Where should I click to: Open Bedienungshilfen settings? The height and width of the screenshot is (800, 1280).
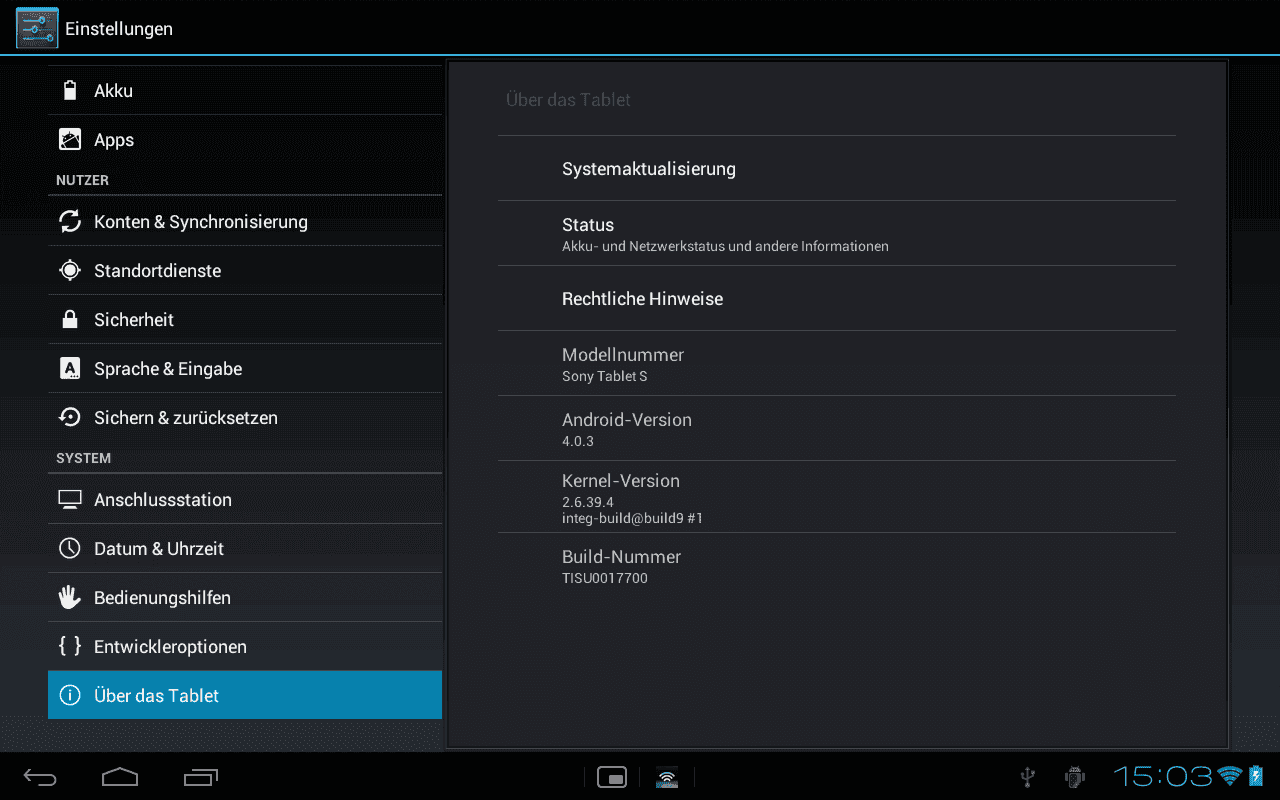tap(245, 597)
